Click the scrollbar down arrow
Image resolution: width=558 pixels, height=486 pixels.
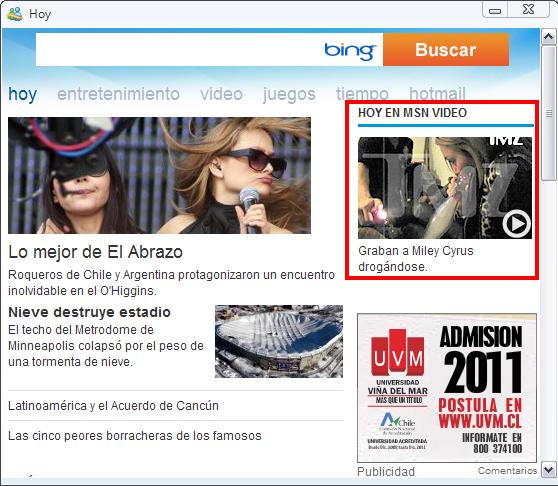548,470
